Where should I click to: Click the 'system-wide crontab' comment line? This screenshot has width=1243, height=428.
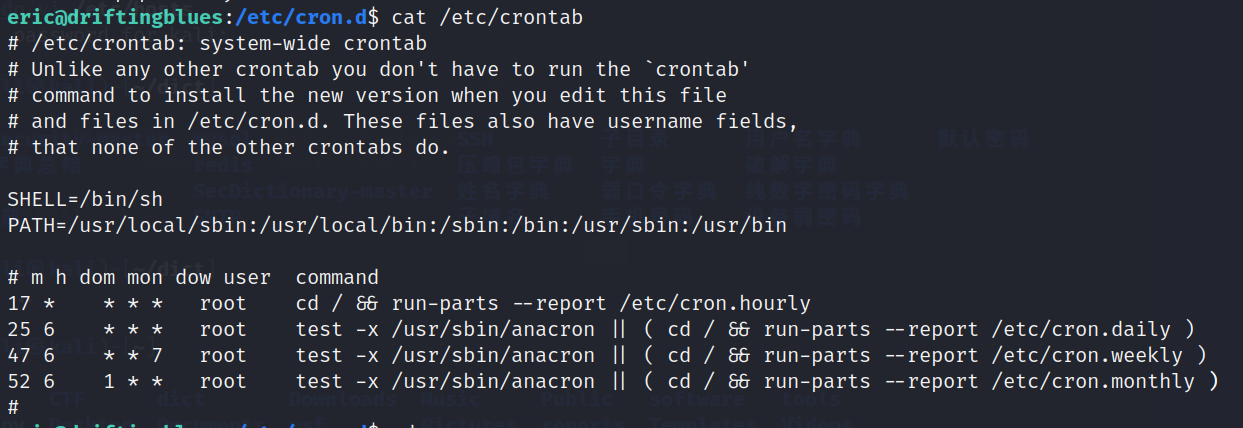coord(217,44)
